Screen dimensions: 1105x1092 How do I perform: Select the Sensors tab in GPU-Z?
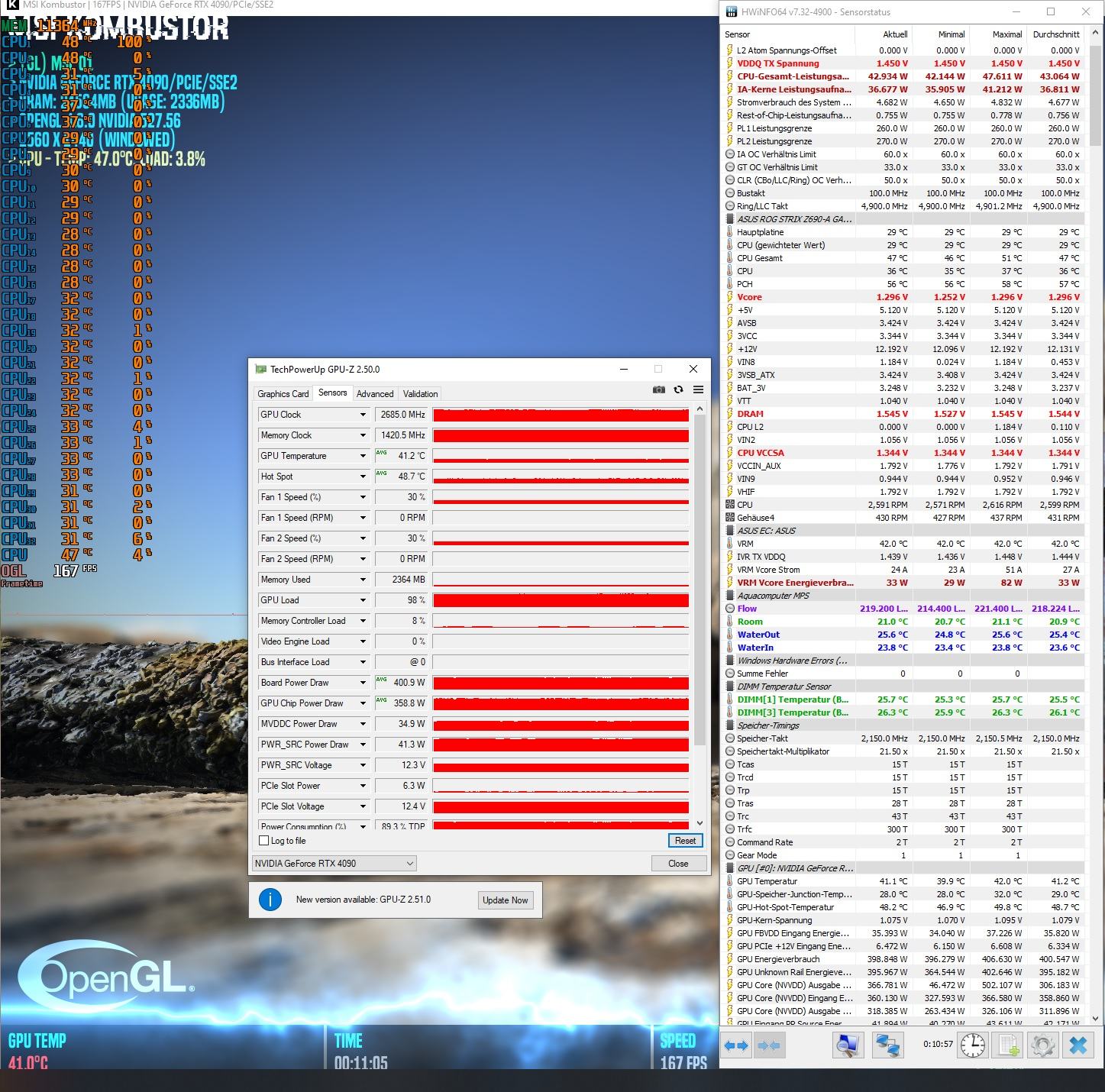tap(332, 393)
